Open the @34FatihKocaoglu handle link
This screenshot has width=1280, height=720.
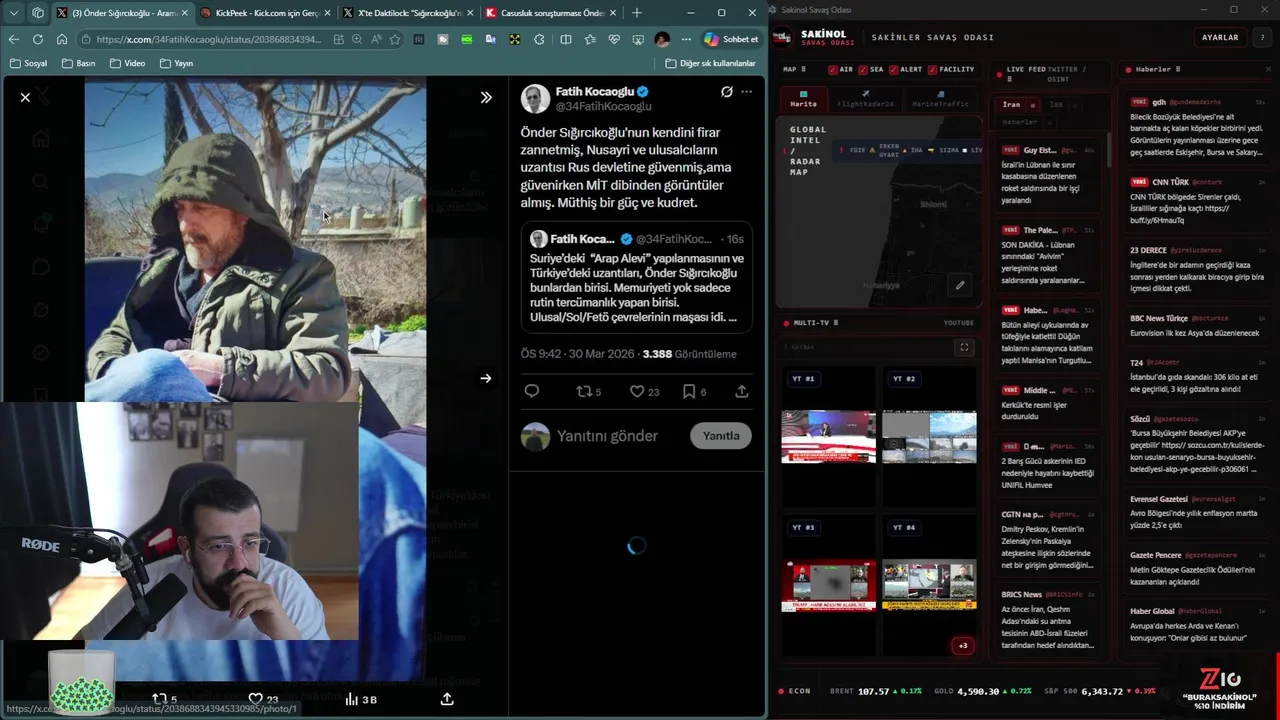603,106
